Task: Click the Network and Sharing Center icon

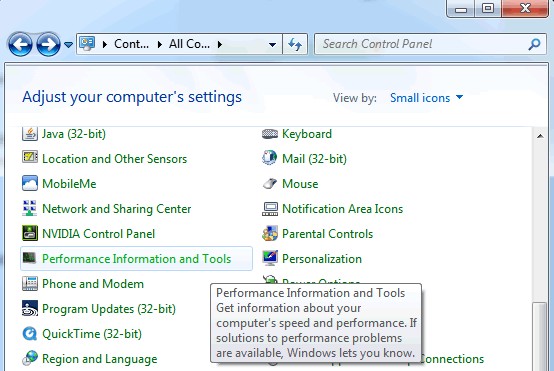Action: 30,208
